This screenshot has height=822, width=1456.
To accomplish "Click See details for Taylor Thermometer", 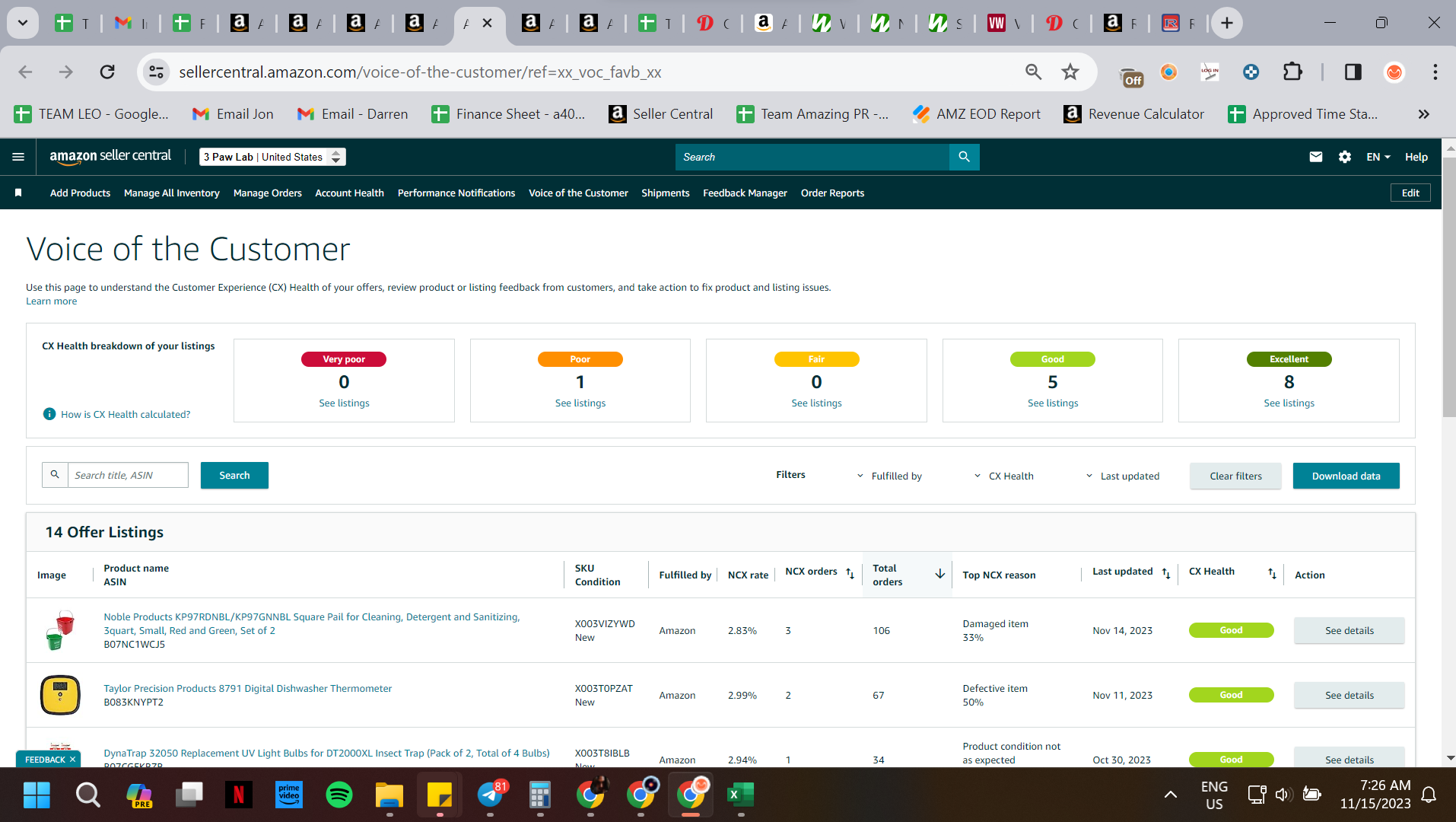I will click(x=1349, y=695).
